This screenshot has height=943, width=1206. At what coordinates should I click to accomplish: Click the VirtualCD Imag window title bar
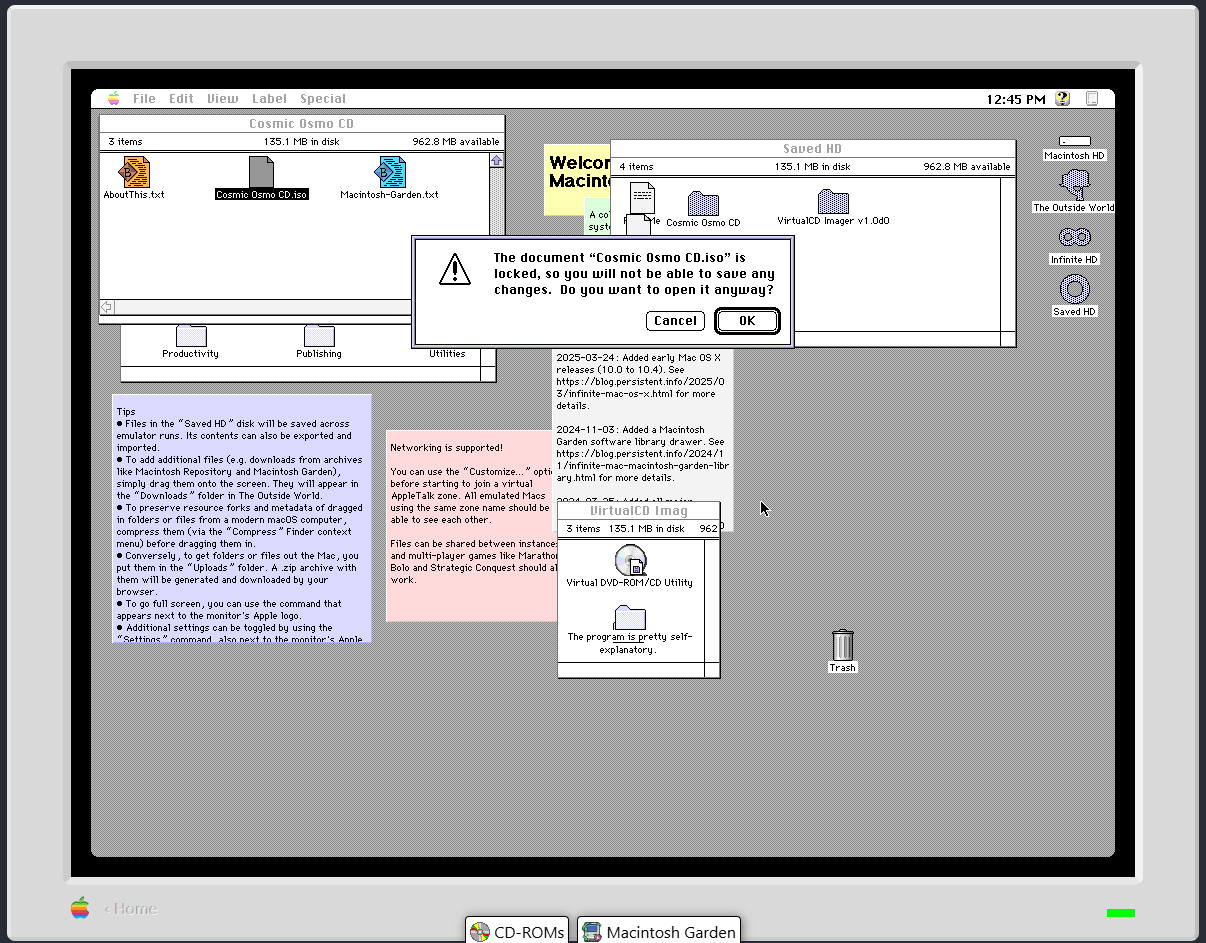[638, 511]
